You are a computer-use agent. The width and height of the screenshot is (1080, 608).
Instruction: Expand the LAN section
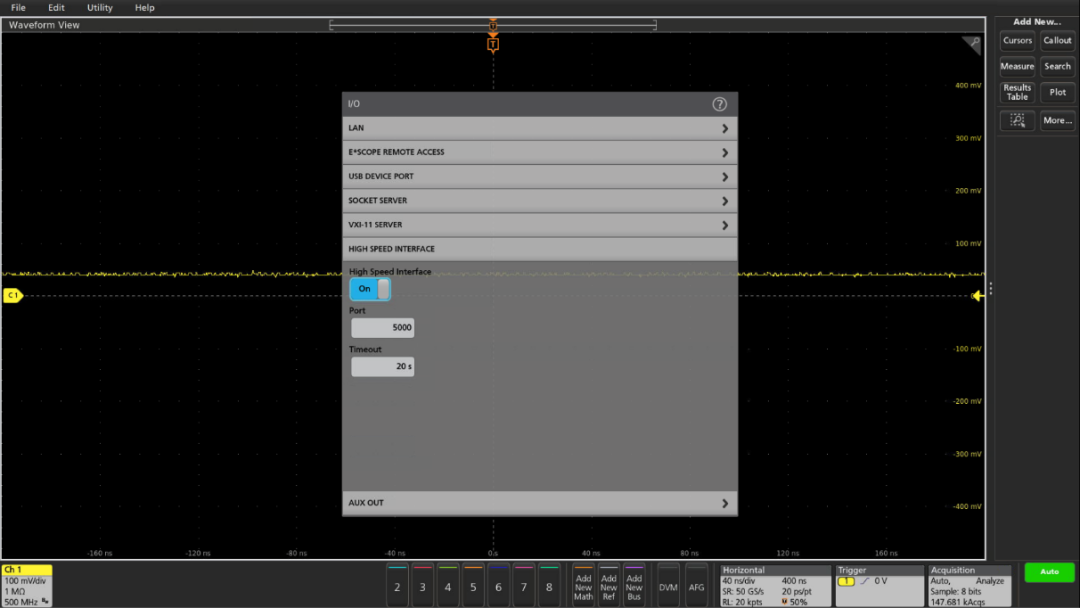point(539,128)
